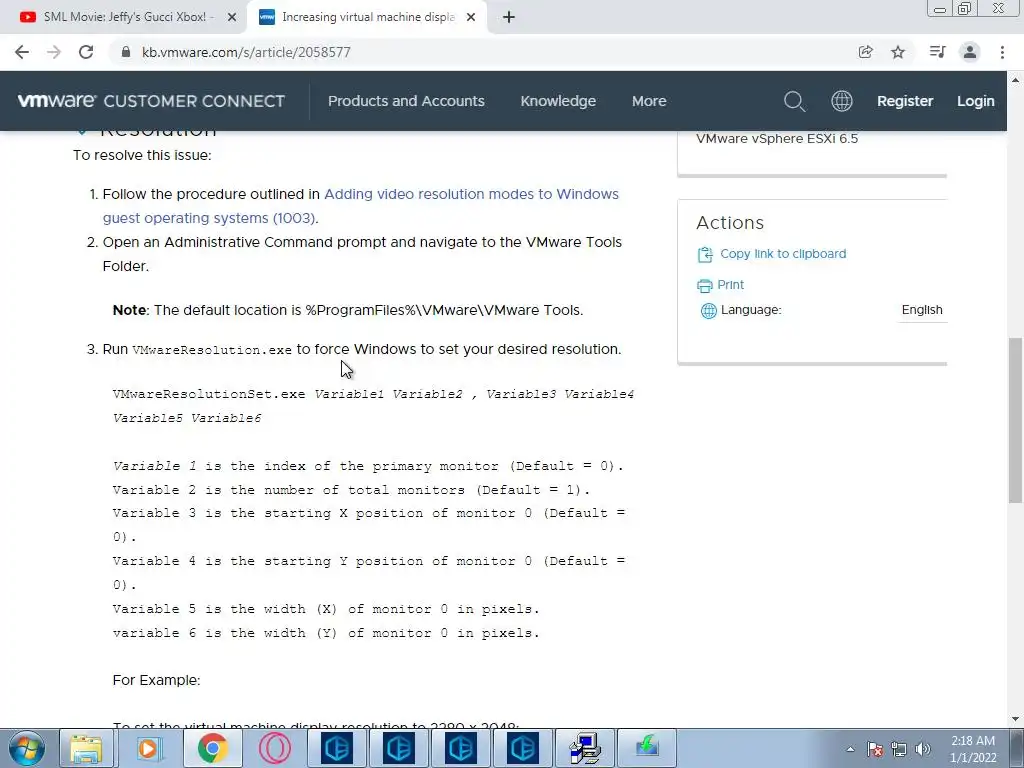The image size is (1024, 768).
Task: Open Adding video resolution modes link
Action: coord(360,206)
